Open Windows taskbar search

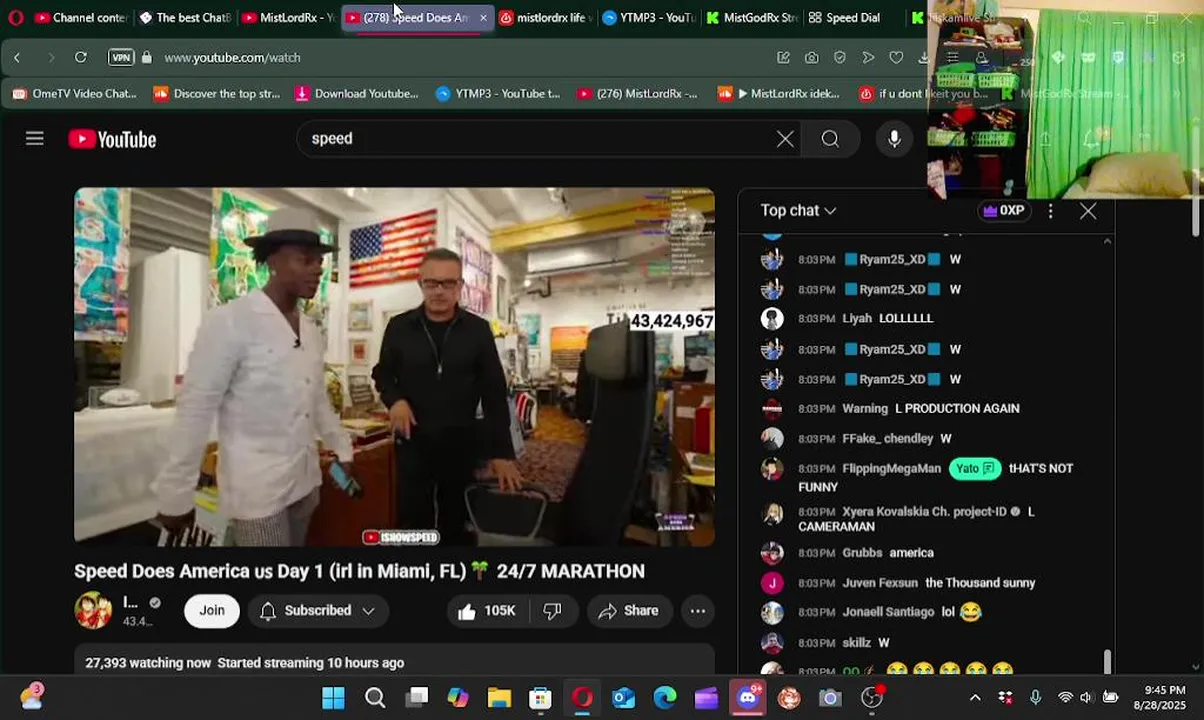point(375,698)
